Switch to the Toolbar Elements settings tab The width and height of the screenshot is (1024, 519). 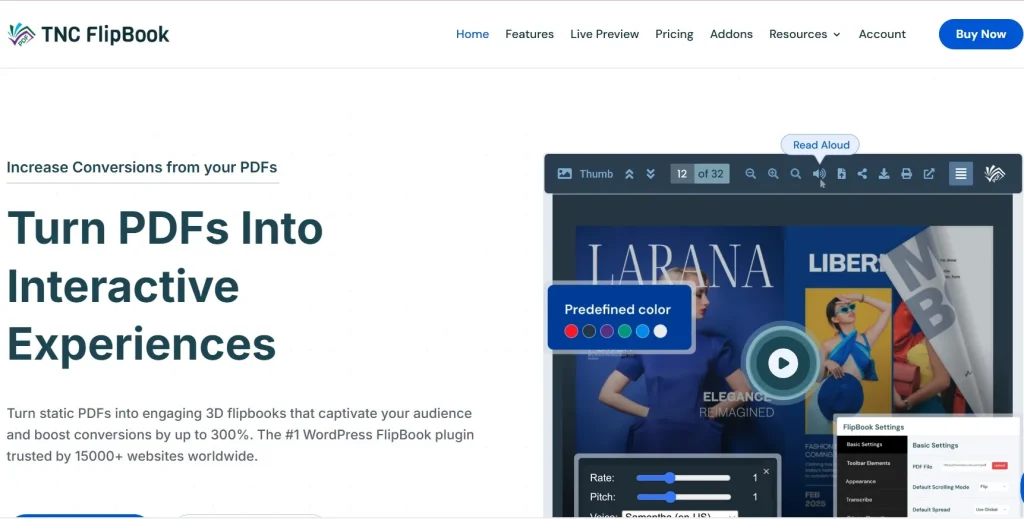pyautogui.click(x=867, y=463)
